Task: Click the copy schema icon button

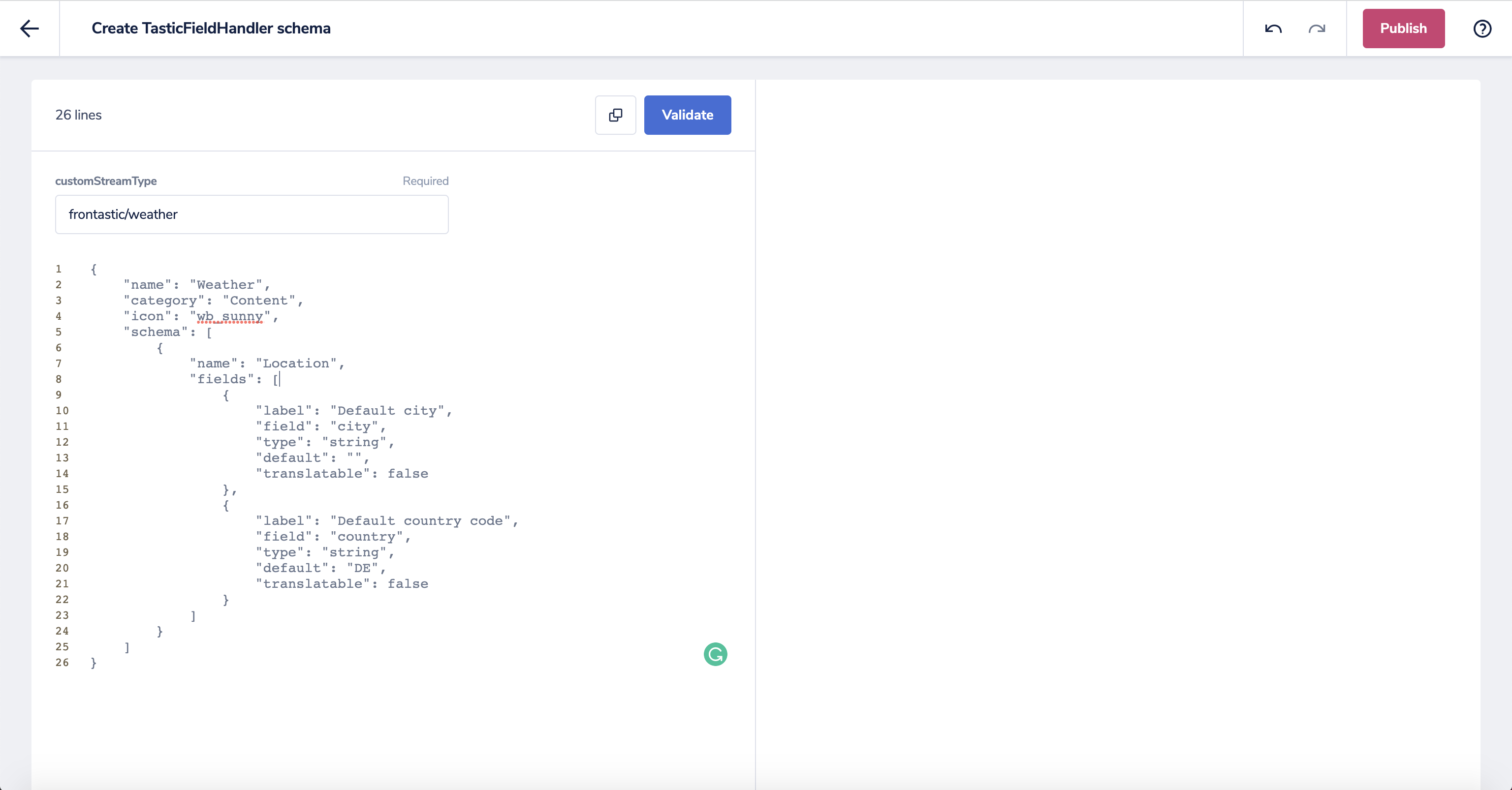Action: pyautogui.click(x=615, y=115)
